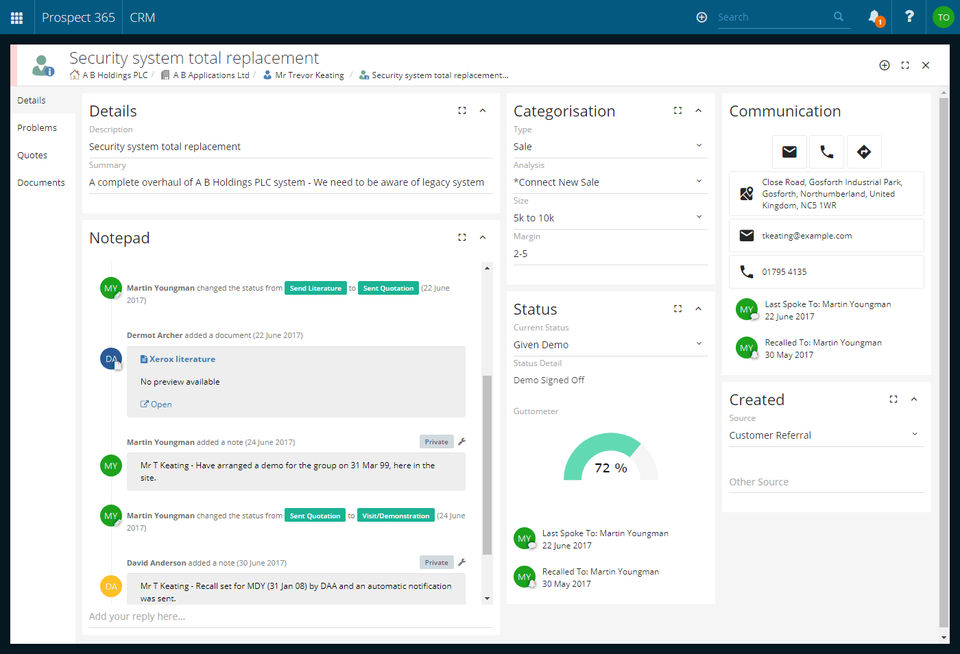960x654 pixels.
Task: Click the directions button in Communication
Action: click(864, 152)
